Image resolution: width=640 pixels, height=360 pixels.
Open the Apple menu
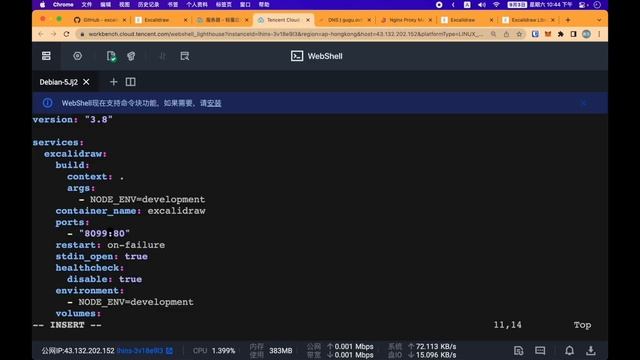[42, 4]
